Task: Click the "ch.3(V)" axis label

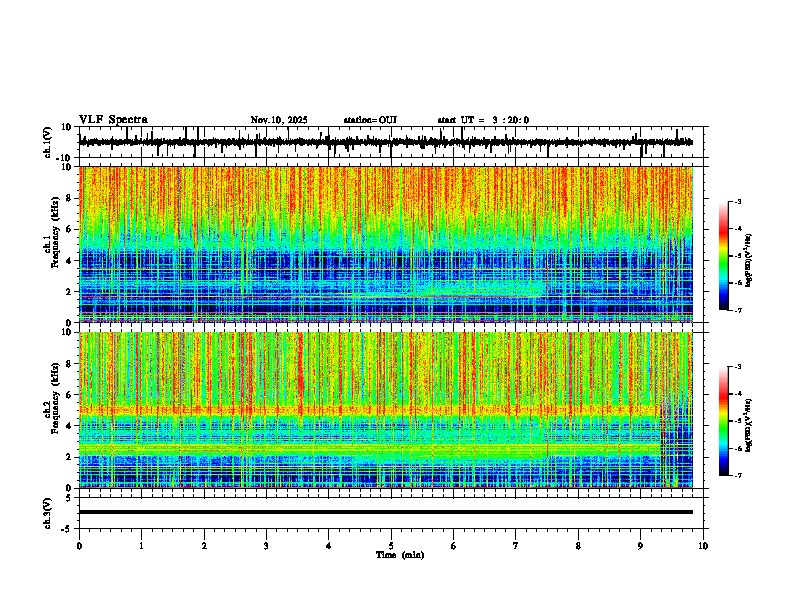Action: 48,513
